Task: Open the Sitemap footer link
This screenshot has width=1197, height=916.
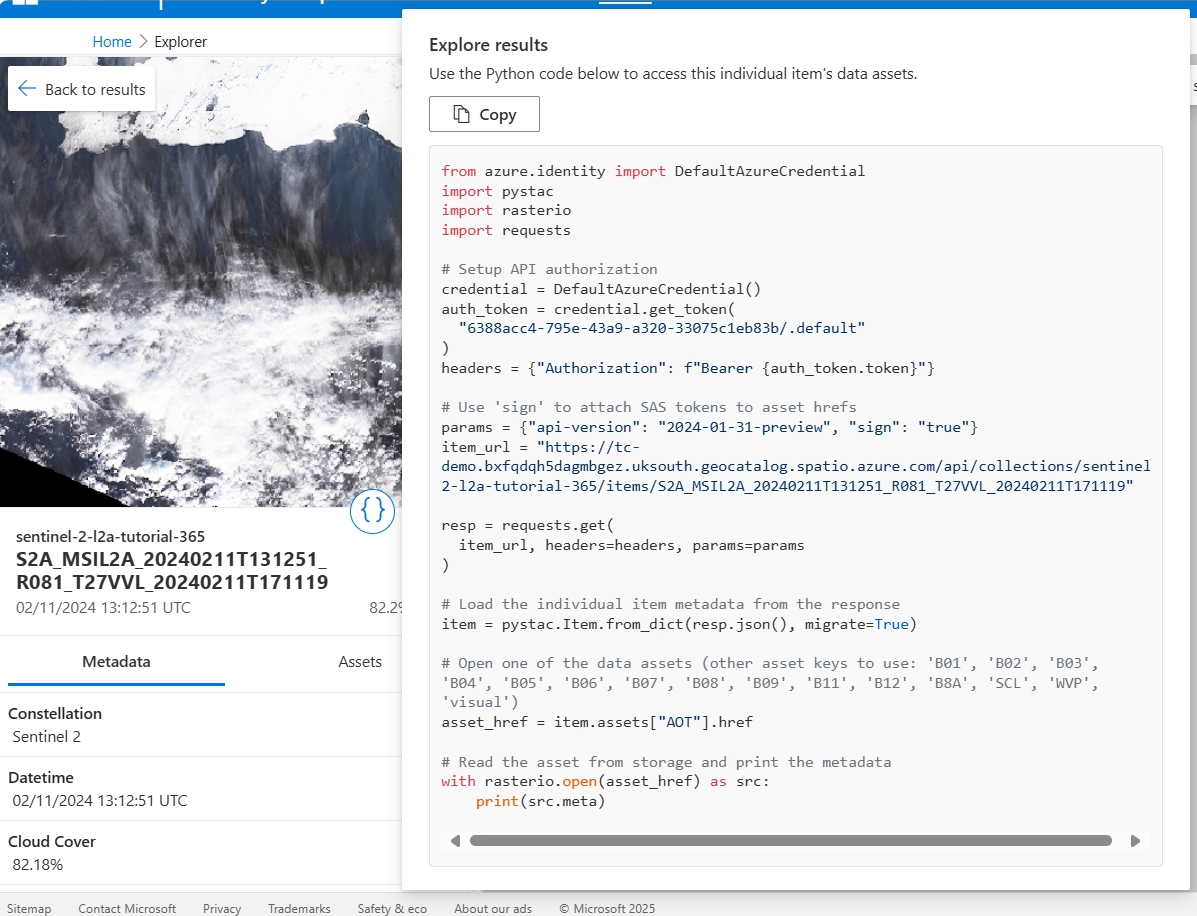Action: [29, 908]
